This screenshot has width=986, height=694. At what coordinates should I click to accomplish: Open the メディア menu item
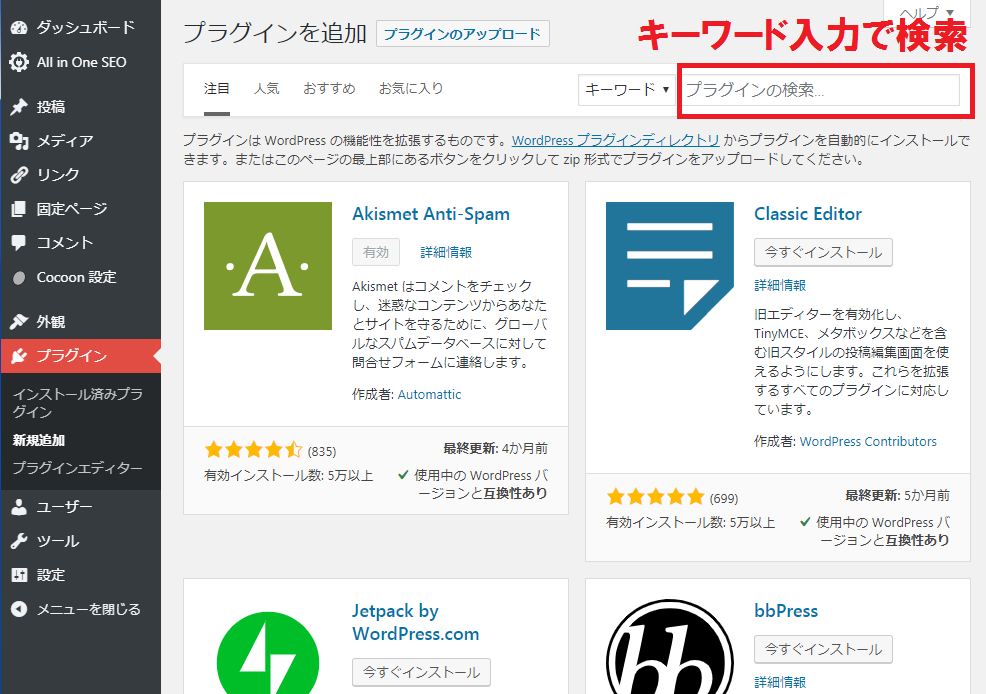pos(80,141)
